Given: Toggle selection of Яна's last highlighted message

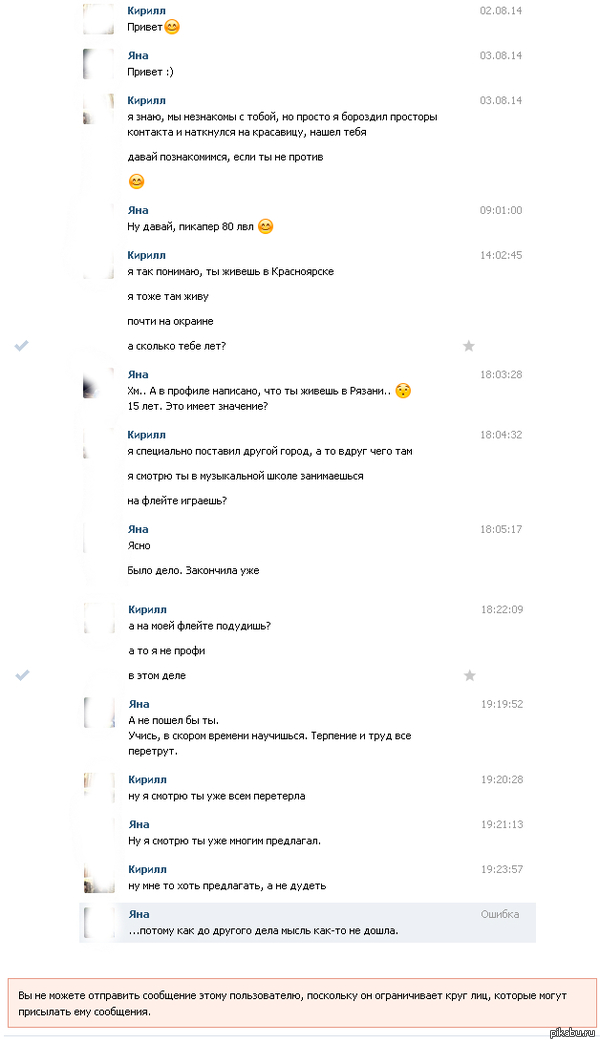Looking at the screenshot, I should 300,921.
